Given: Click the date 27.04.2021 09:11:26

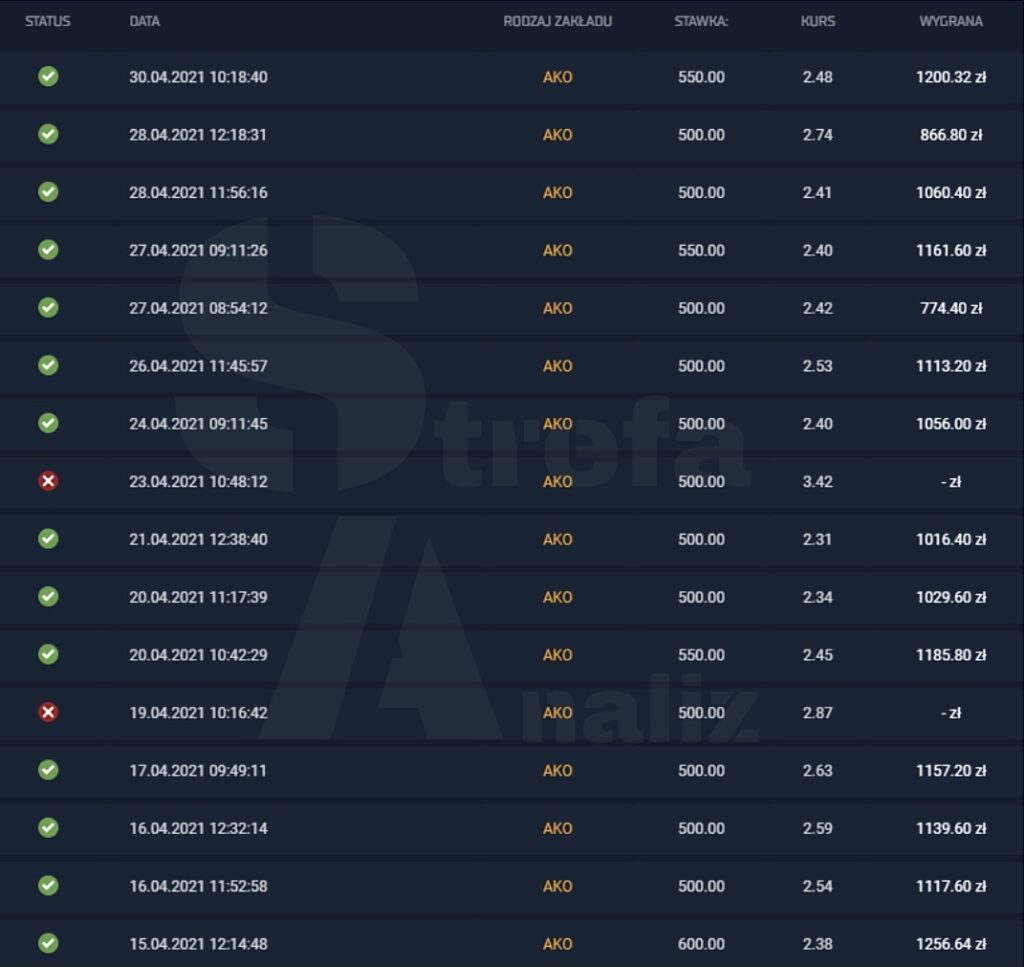Looking at the screenshot, I should pos(199,251).
